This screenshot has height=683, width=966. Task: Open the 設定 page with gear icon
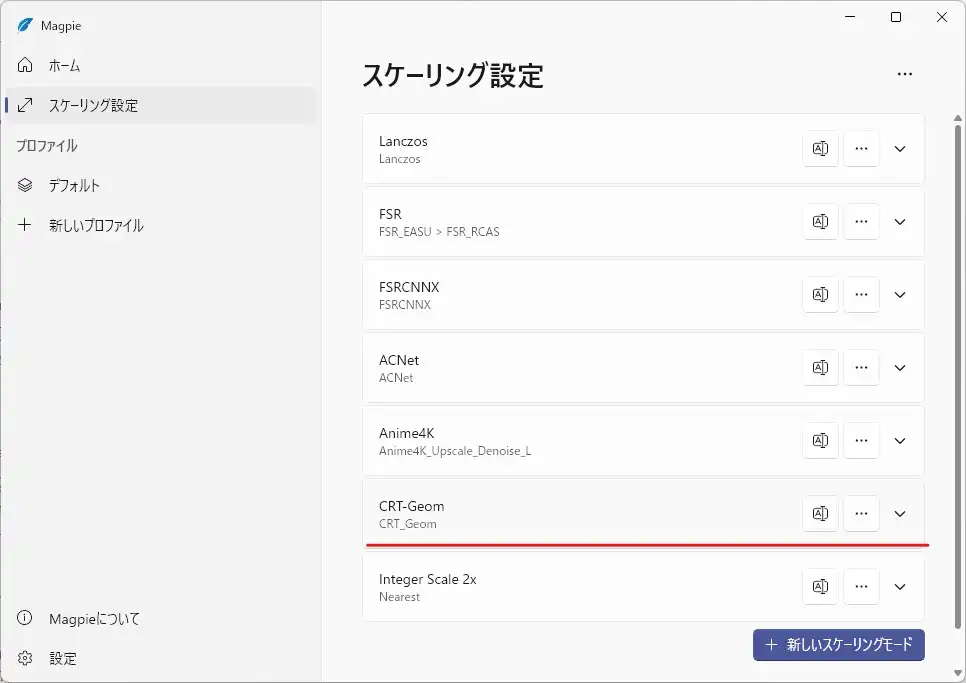[x=62, y=658]
